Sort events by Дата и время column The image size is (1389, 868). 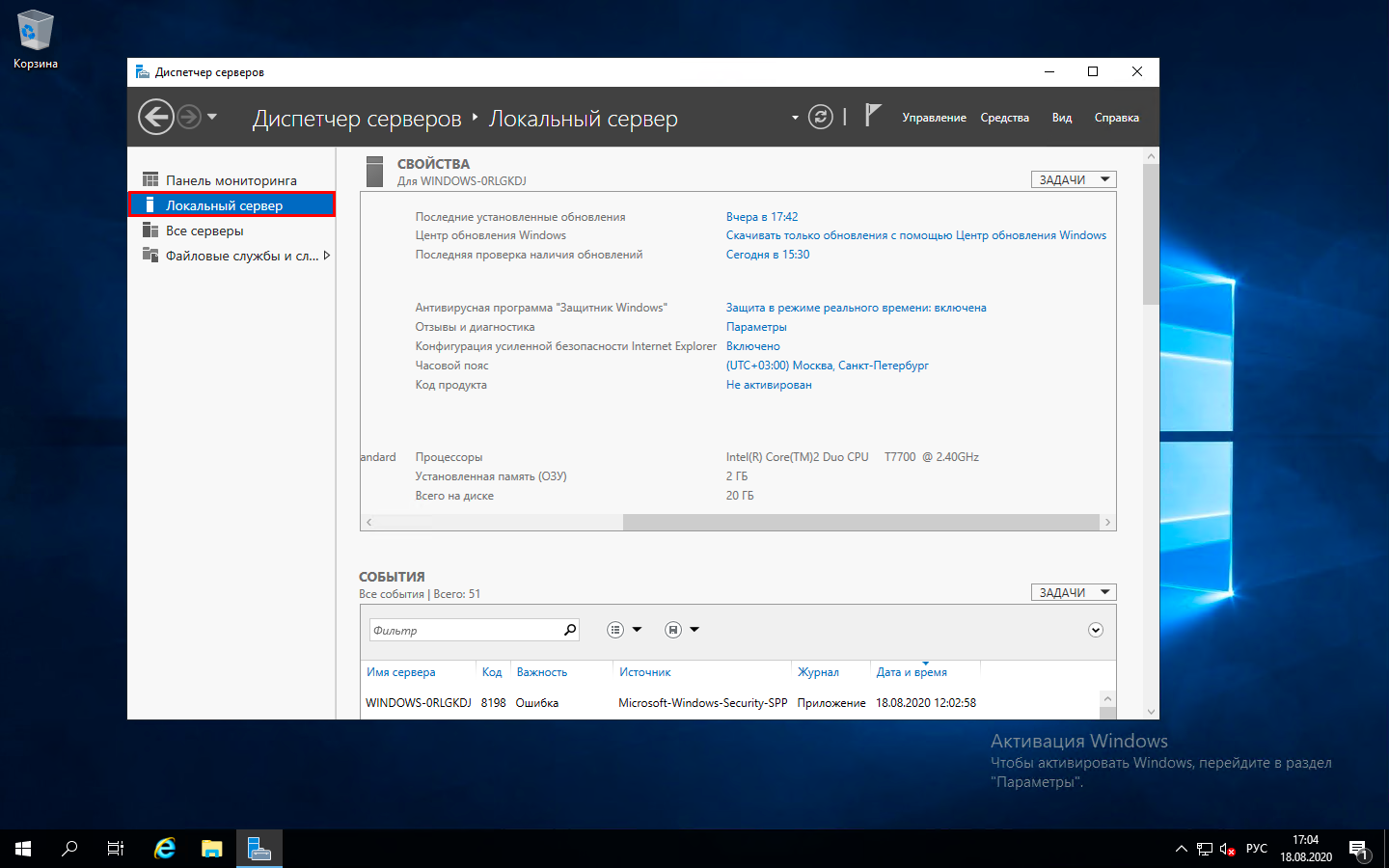tap(912, 672)
